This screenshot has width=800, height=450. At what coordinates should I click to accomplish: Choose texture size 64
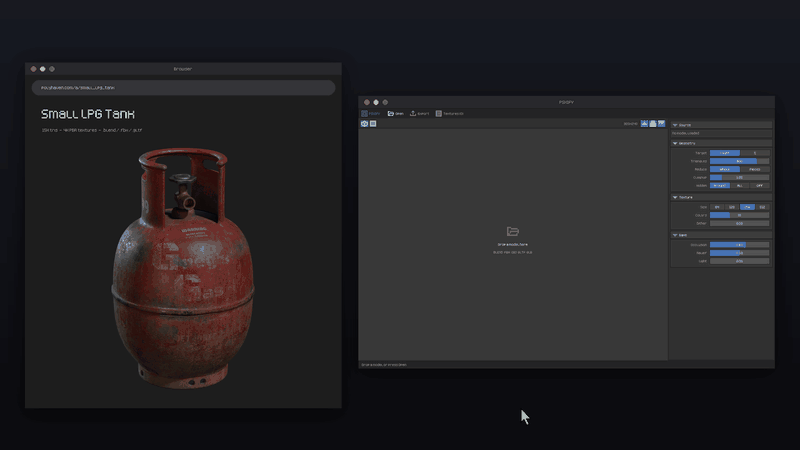[717, 207]
